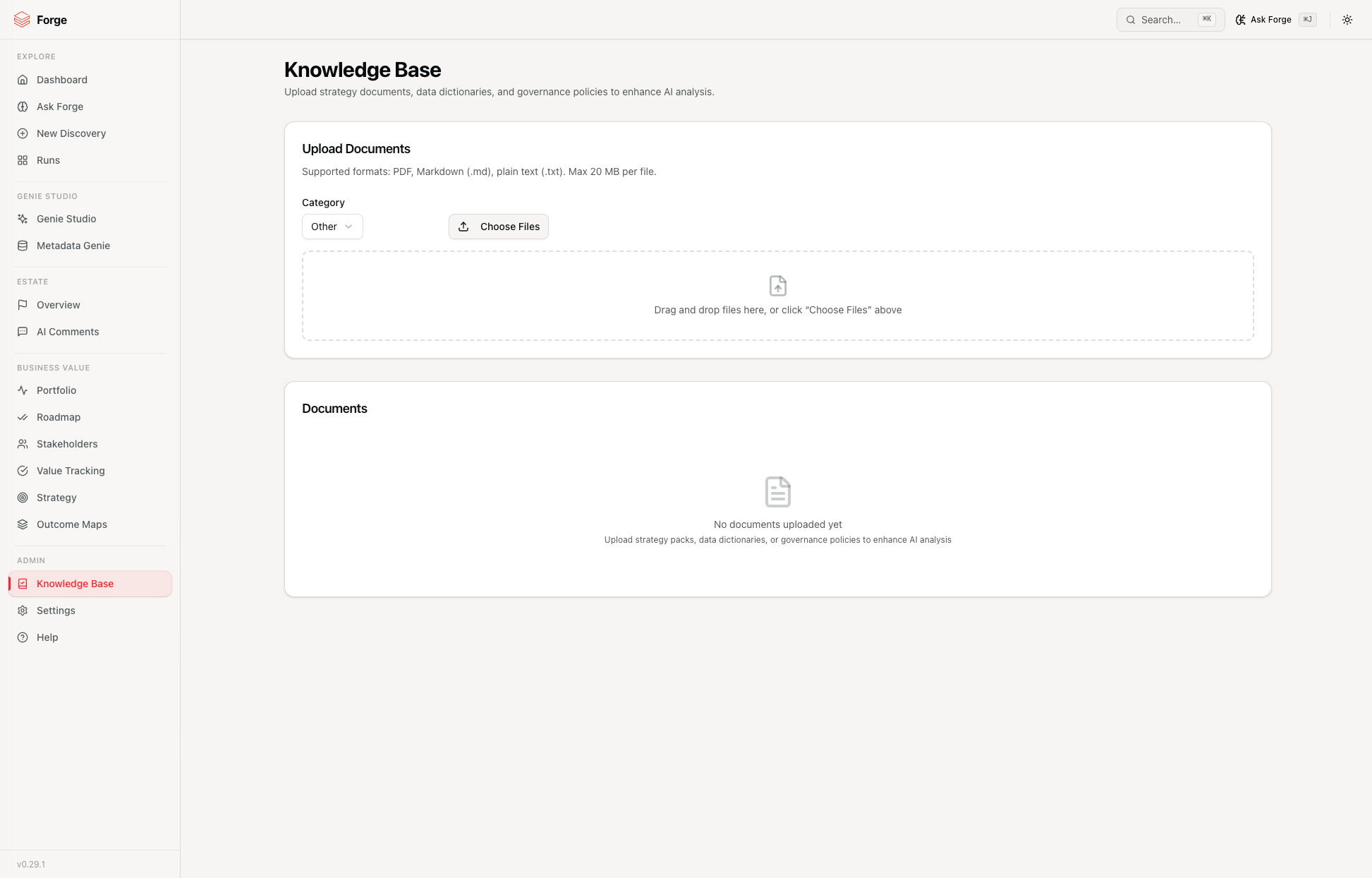The width and height of the screenshot is (1372, 878).
Task: Open the Roadmap link
Action: click(90, 417)
